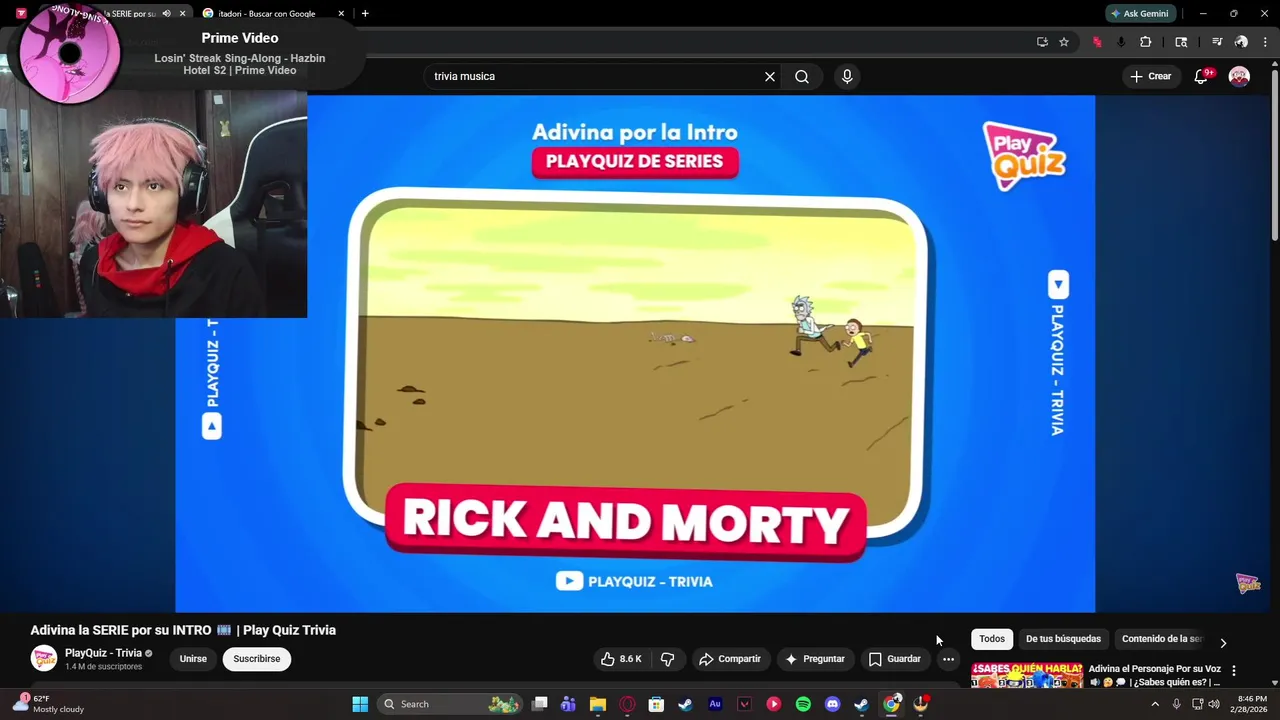
Task: Start voice search with microphone icon
Action: pos(847,76)
